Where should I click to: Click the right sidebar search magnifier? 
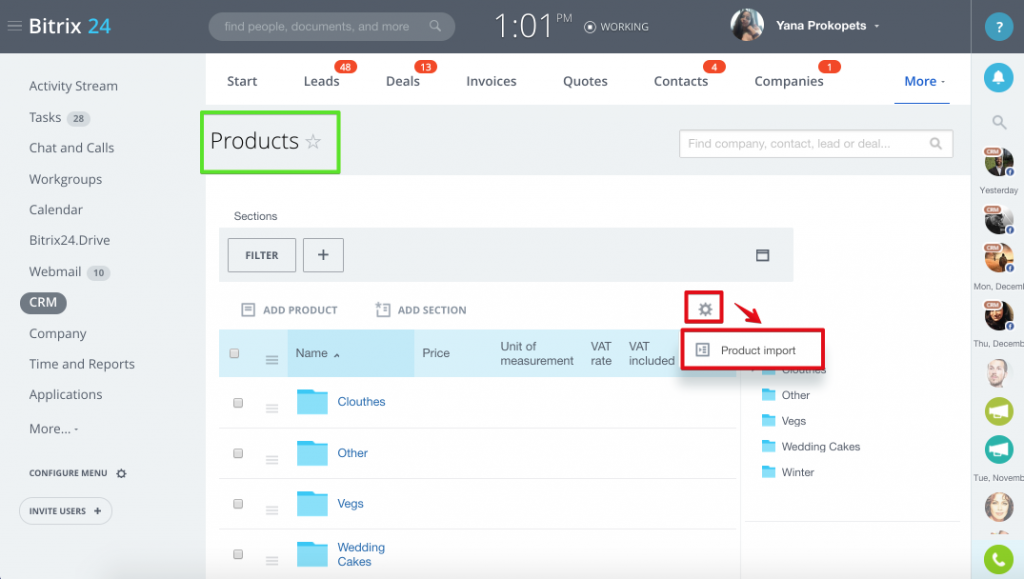[x=999, y=122]
